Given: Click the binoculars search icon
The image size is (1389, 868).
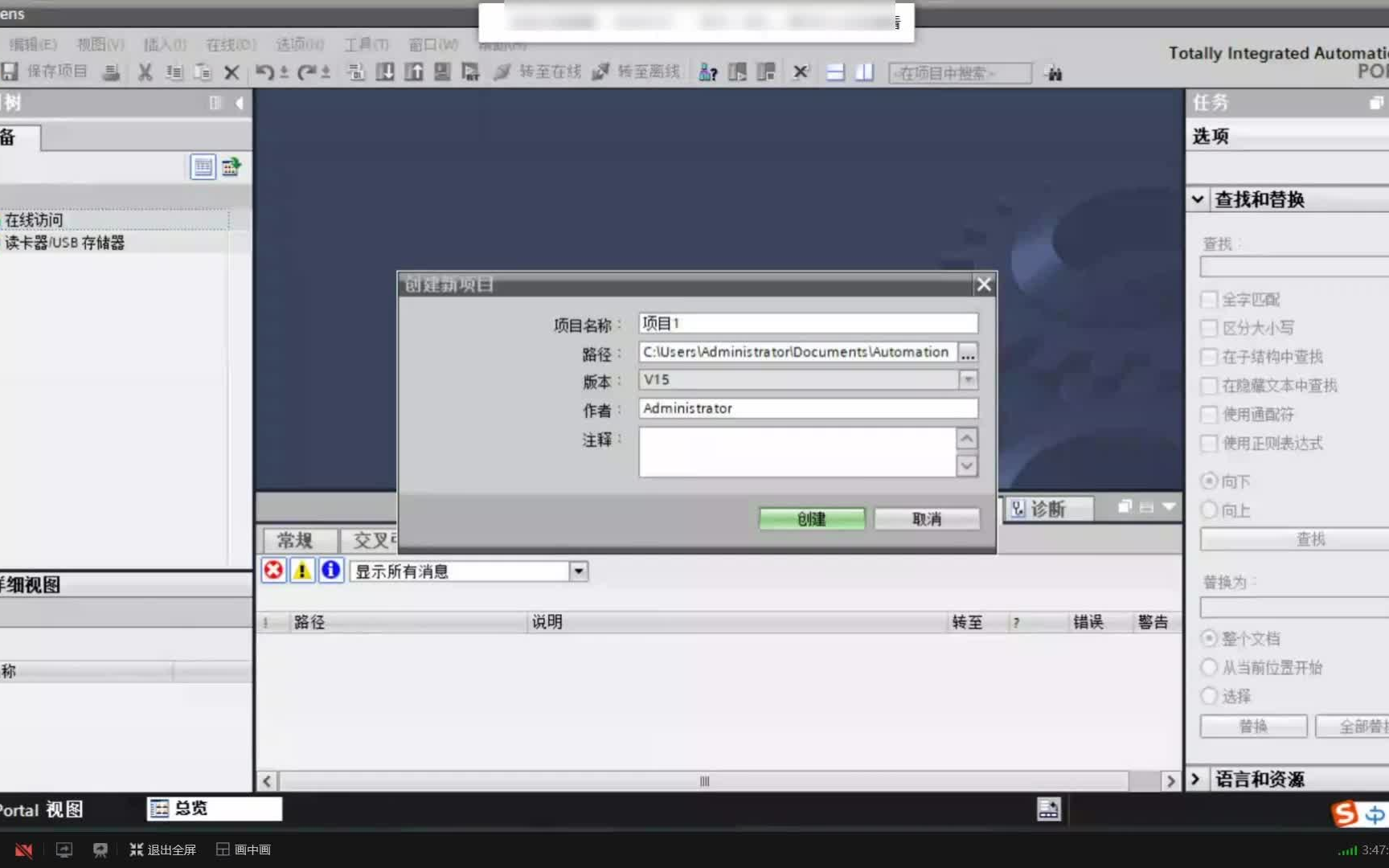Looking at the screenshot, I should 1054,73.
